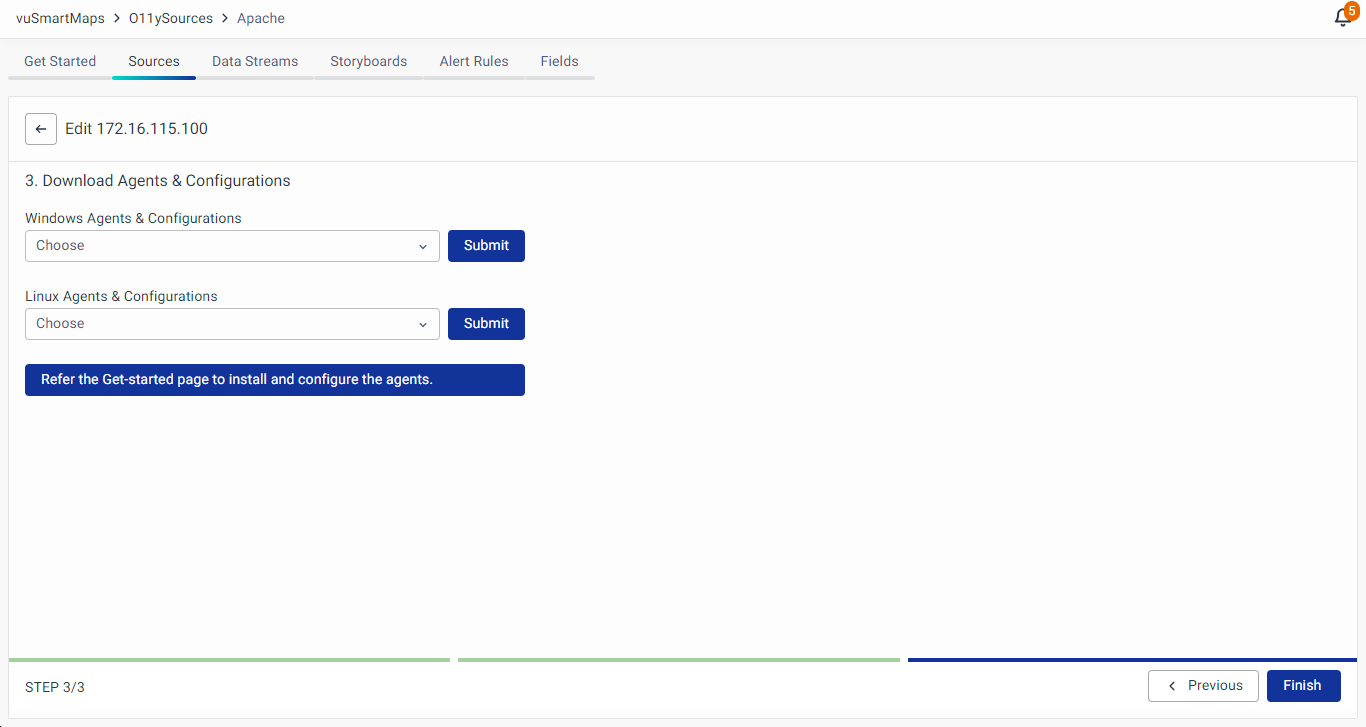Go to the Storyboards tab
Screen dimensions: 1366x727
(368, 61)
